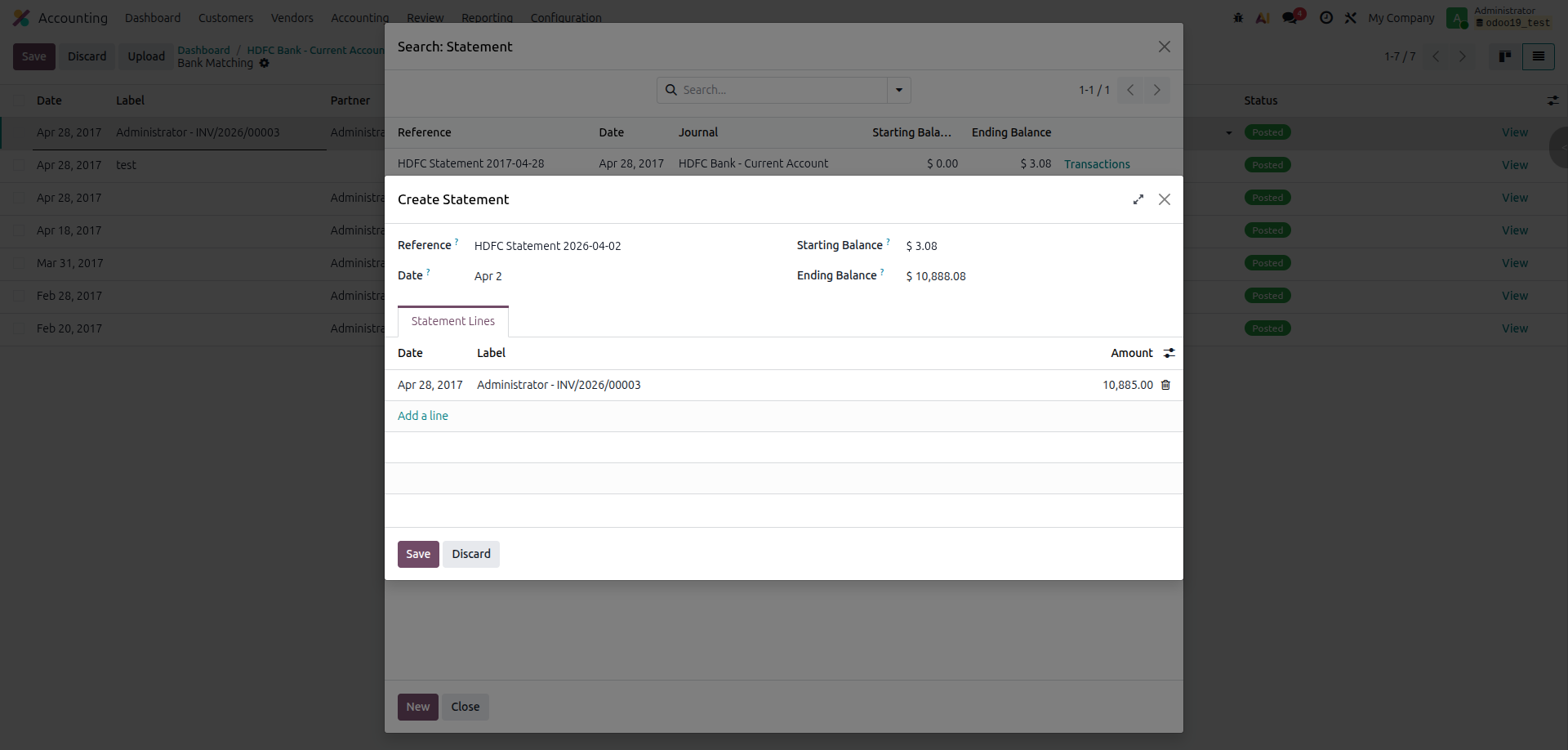Edit the Ending Balance amount field
This screenshot has width=1568, height=750.
pos(1037,276)
